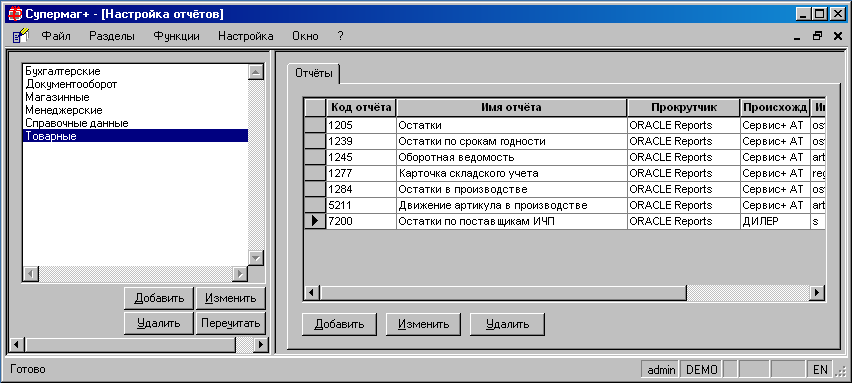
Task: Switch to the Отчёты tab
Action: click(314, 73)
